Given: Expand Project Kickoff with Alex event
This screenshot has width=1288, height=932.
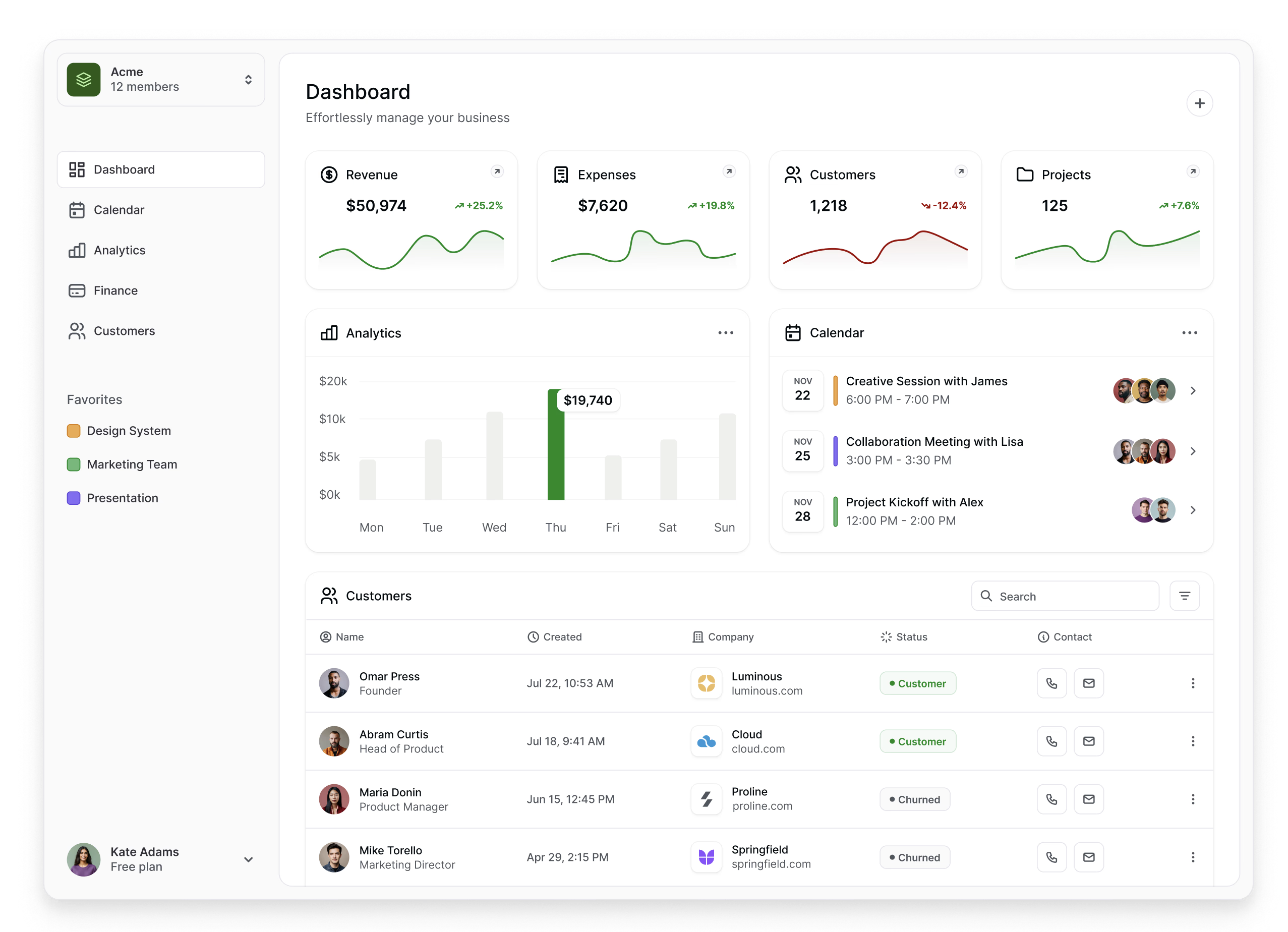Looking at the screenshot, I should 1193,510.
